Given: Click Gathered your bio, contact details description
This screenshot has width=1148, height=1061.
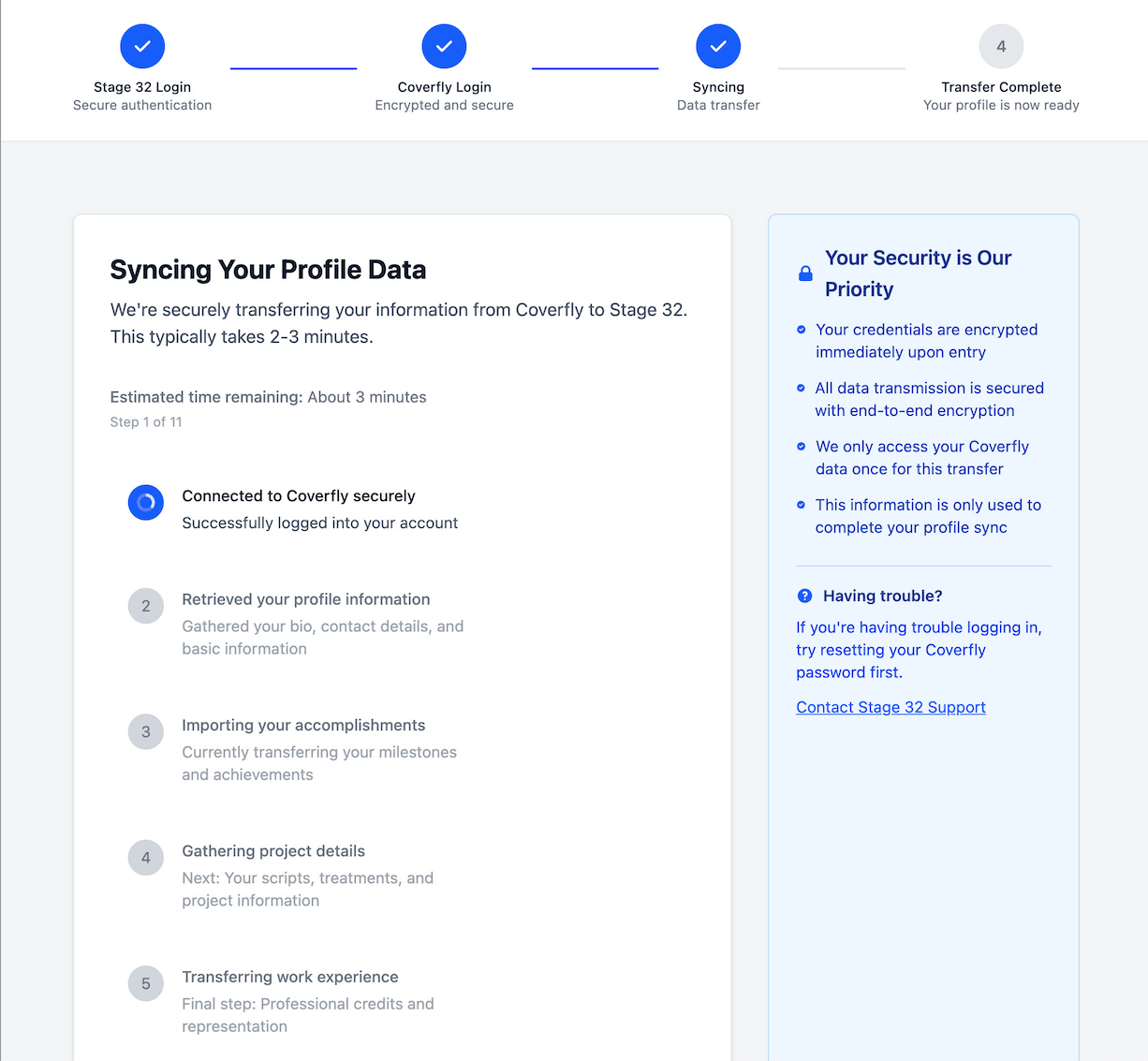Looking at the screenshot, I should [x=323, y=638].
